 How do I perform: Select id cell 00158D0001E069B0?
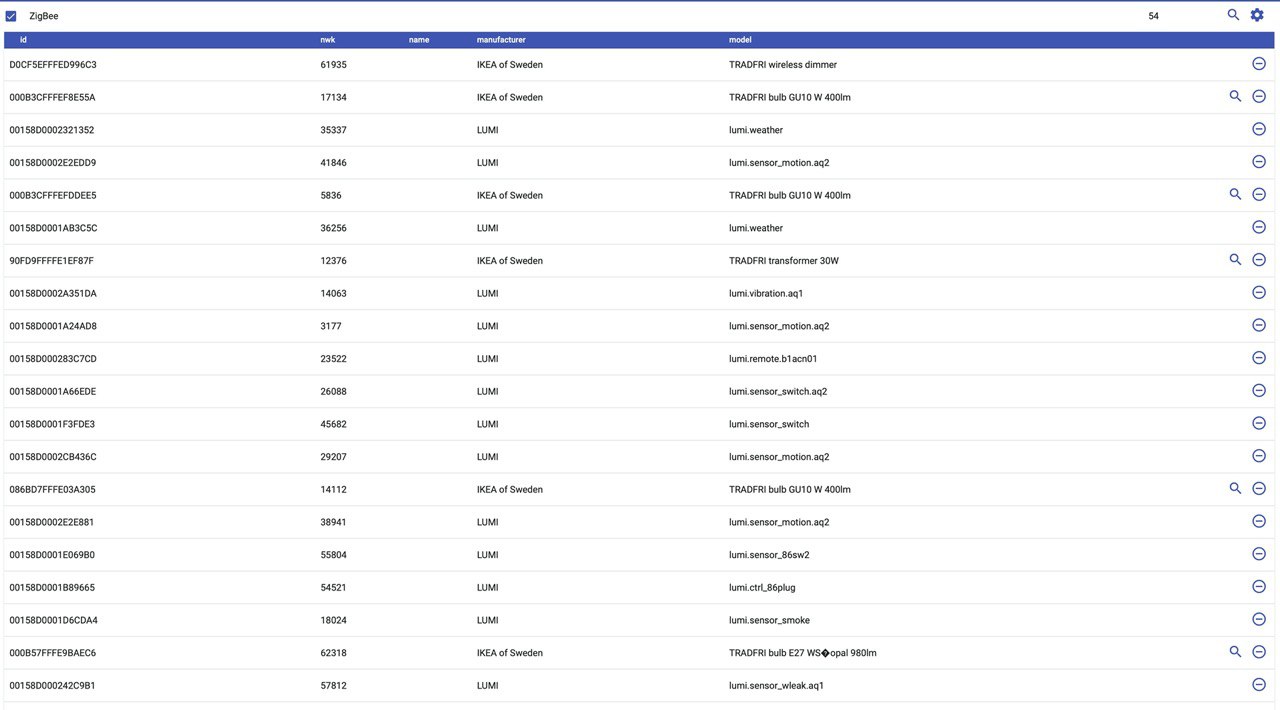coord(52,554)
